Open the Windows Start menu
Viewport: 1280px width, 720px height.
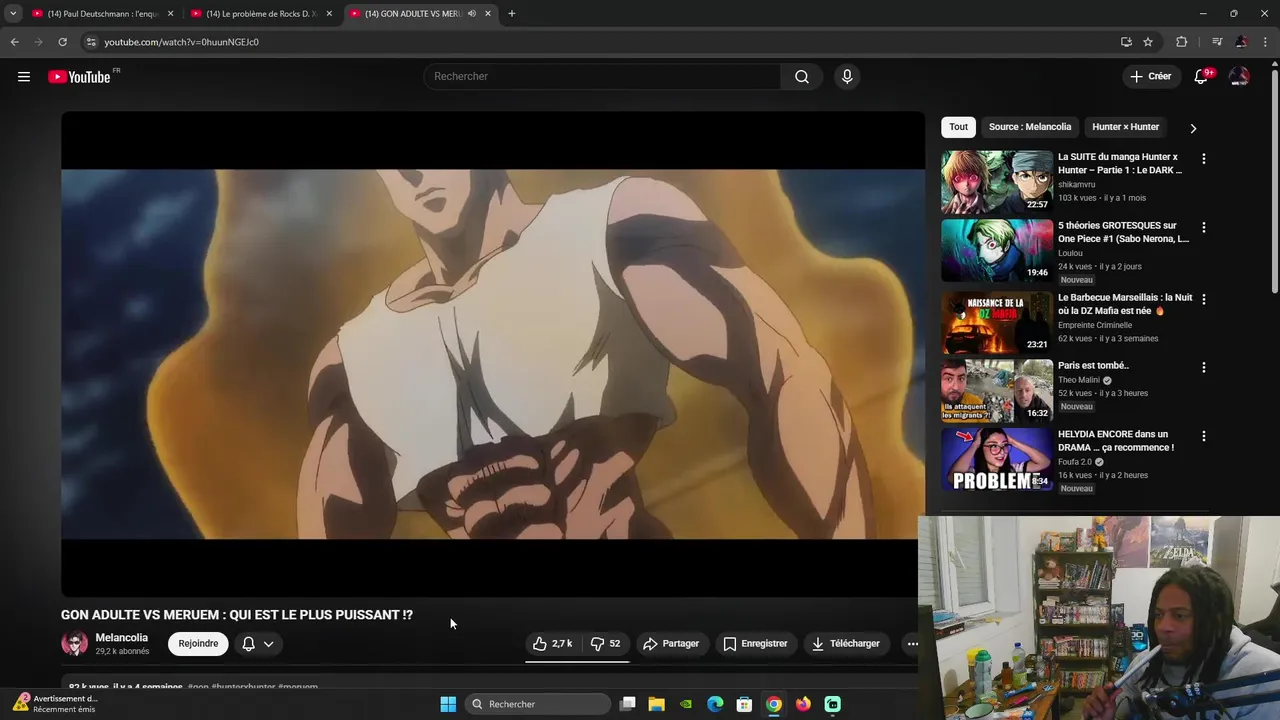448,704
